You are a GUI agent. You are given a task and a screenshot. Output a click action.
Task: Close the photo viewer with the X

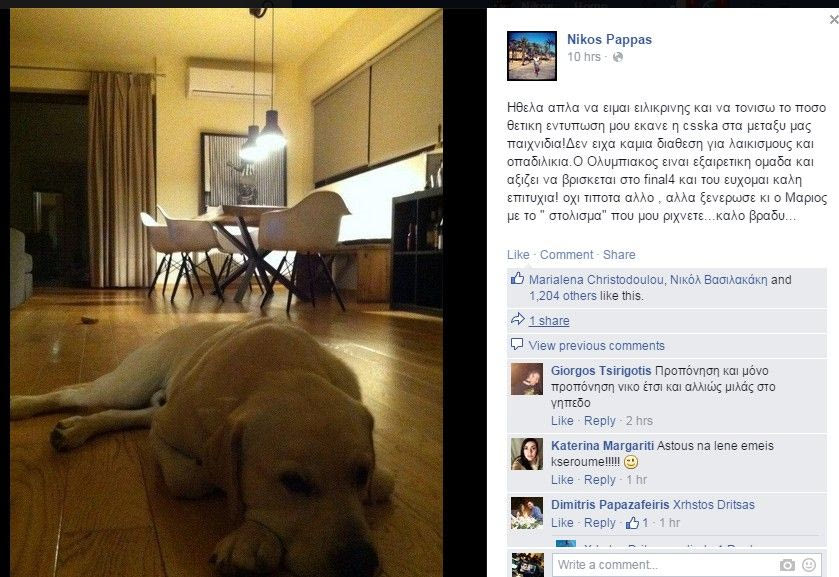[834, 20]
